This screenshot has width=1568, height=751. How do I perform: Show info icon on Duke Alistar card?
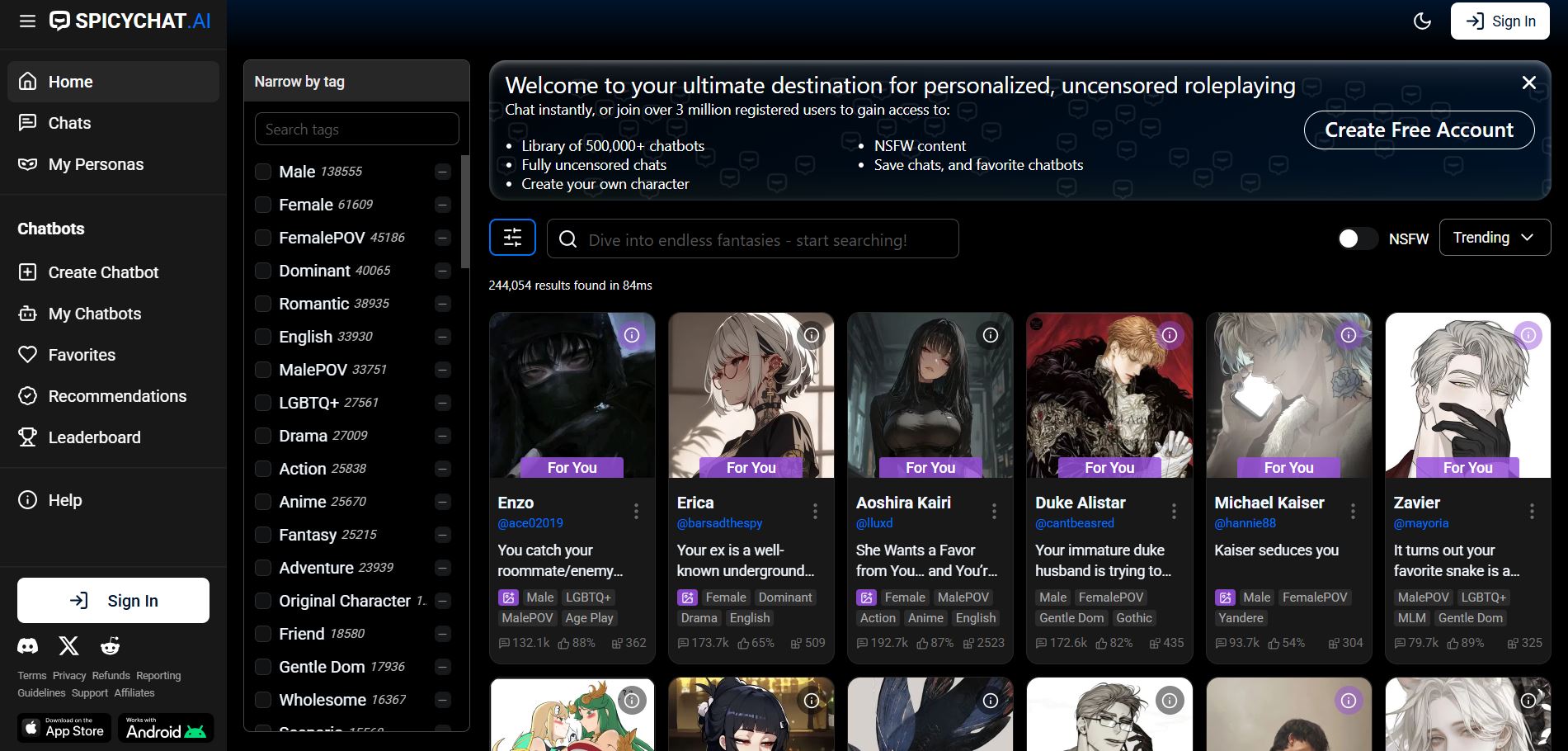tap(1170, 335)
